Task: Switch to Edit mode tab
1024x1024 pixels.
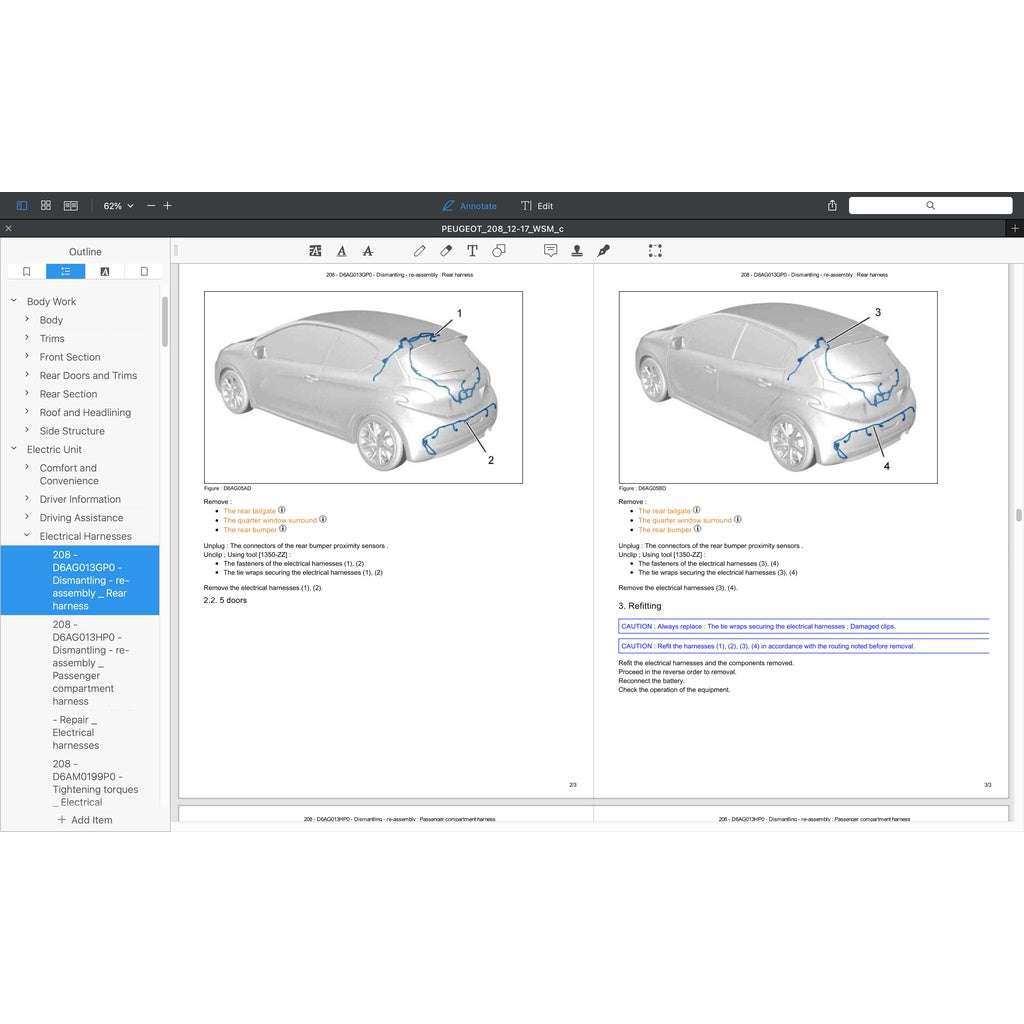Action: click(x=538, y=206)
